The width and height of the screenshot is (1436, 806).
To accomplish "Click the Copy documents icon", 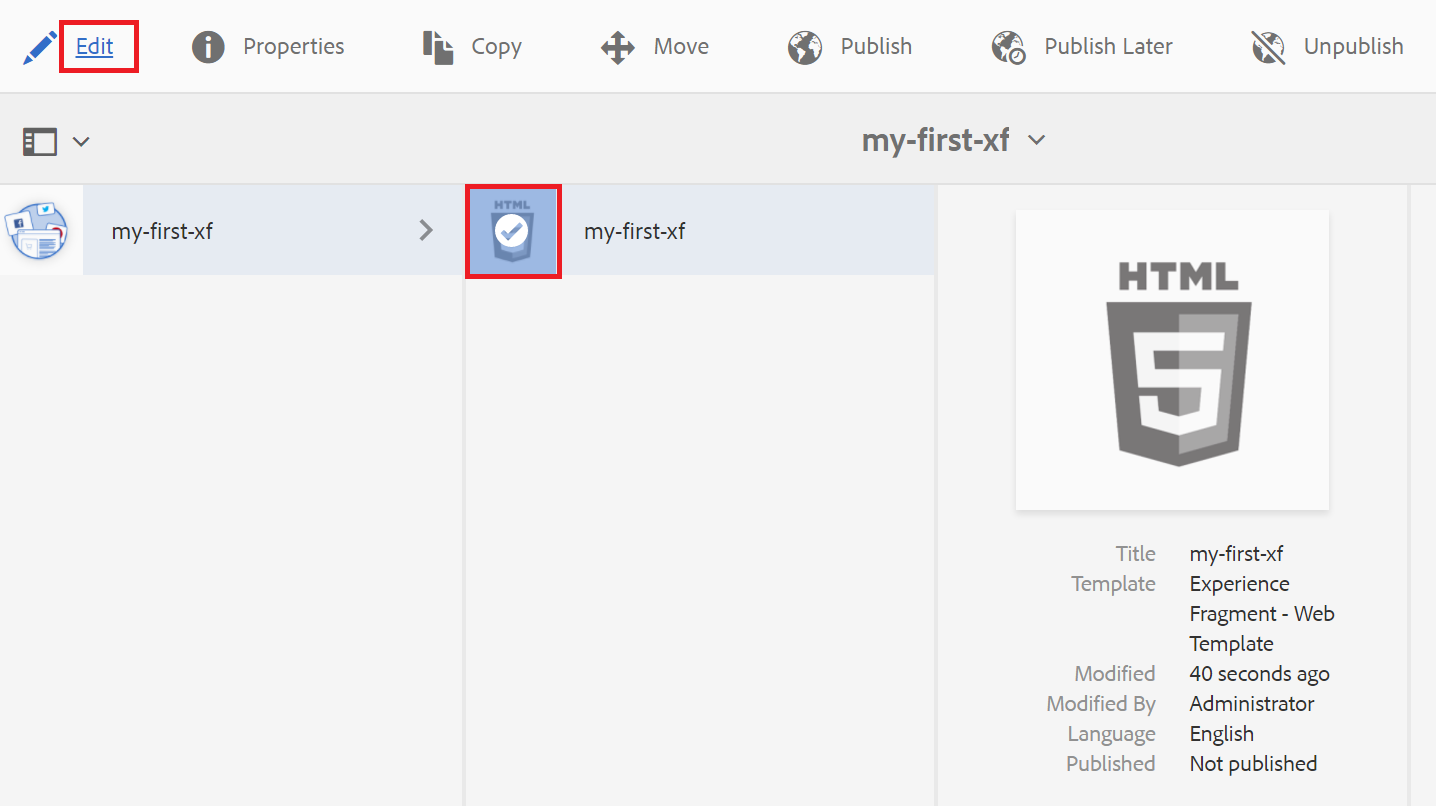I will click(438, 47).
